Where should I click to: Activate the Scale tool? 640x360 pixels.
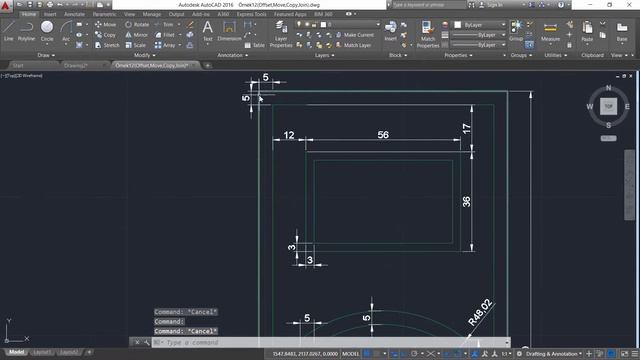click(x=136, y=45)
